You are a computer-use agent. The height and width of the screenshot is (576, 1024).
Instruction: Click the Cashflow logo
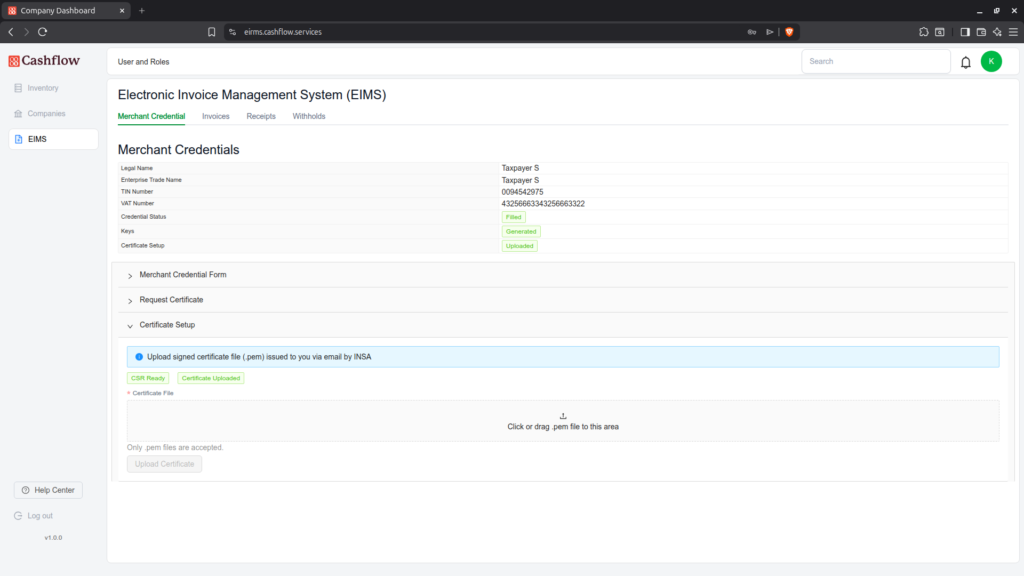(44, 61)
